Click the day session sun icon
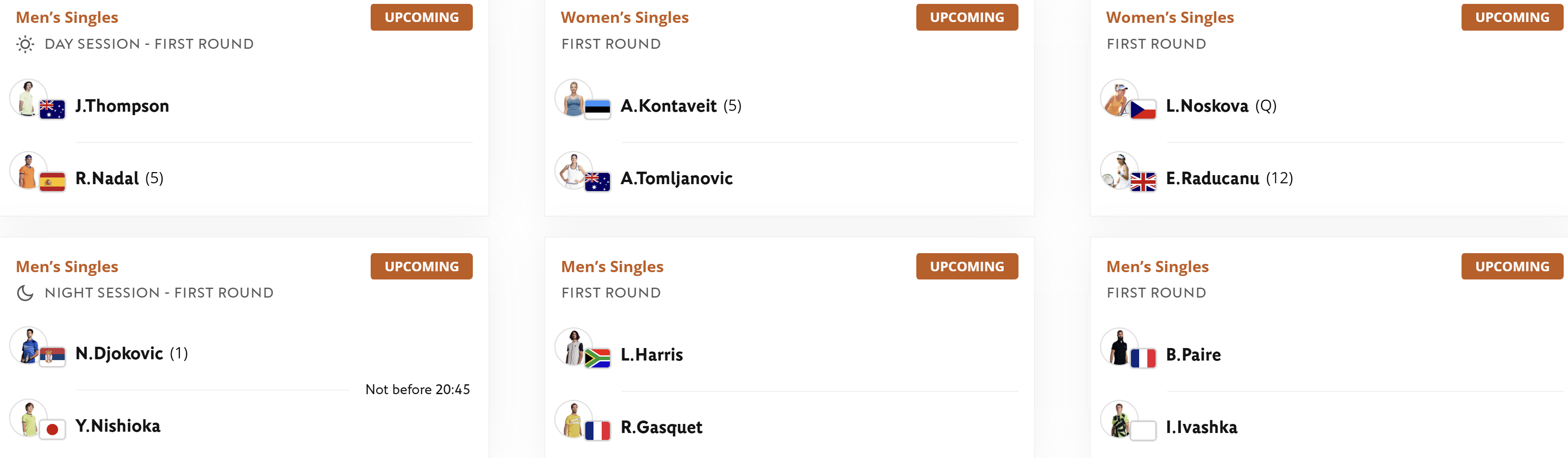Screen dimensions: 1568x458 pos(25,44)
